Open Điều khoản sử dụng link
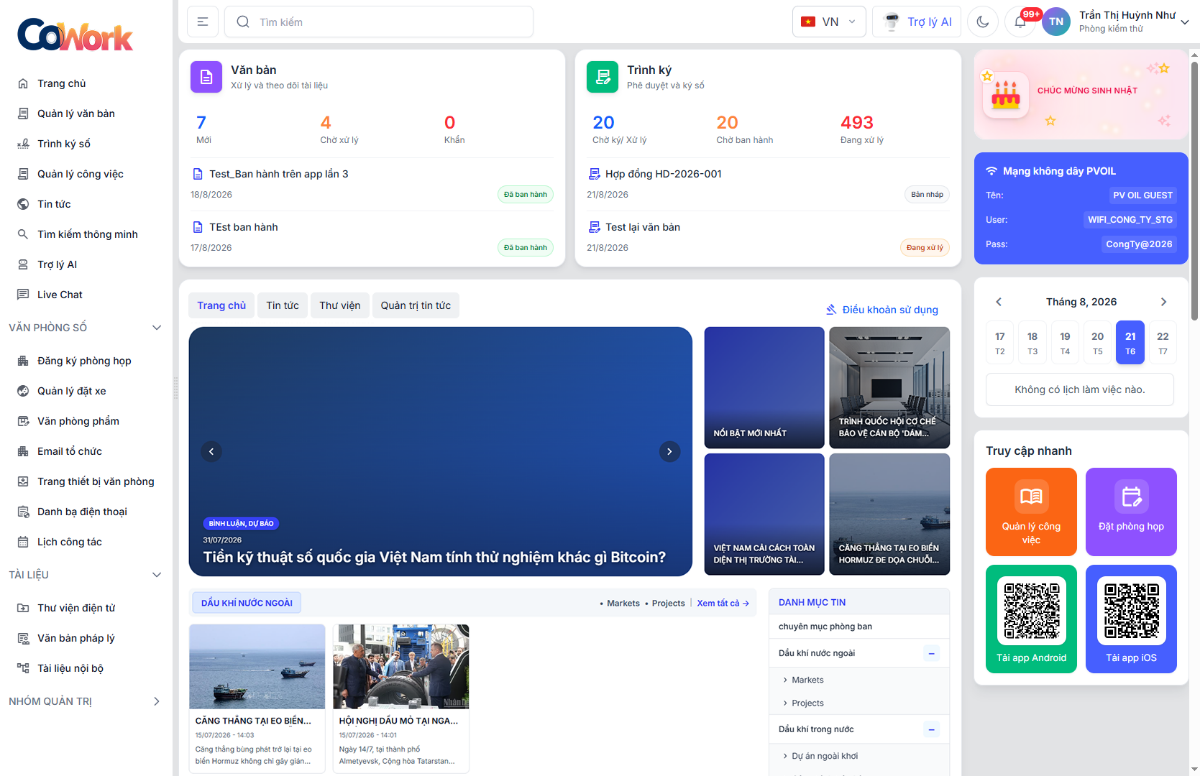This screenshot has width=1200, height=776. click(882, 310)
